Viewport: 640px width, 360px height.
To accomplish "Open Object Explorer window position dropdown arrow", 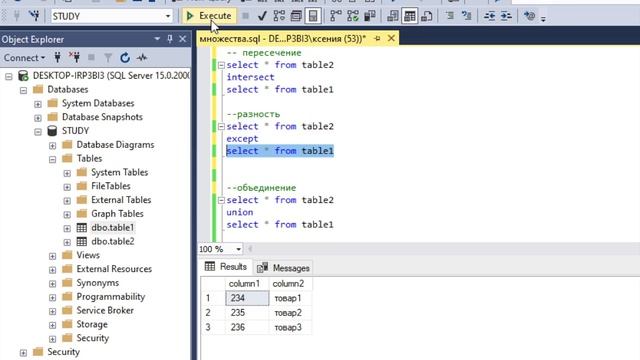I will (x=157, y=39).
